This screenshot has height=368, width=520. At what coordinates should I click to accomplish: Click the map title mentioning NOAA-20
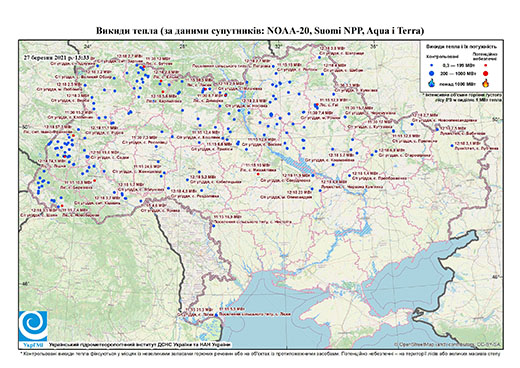[x=260, y=31]
